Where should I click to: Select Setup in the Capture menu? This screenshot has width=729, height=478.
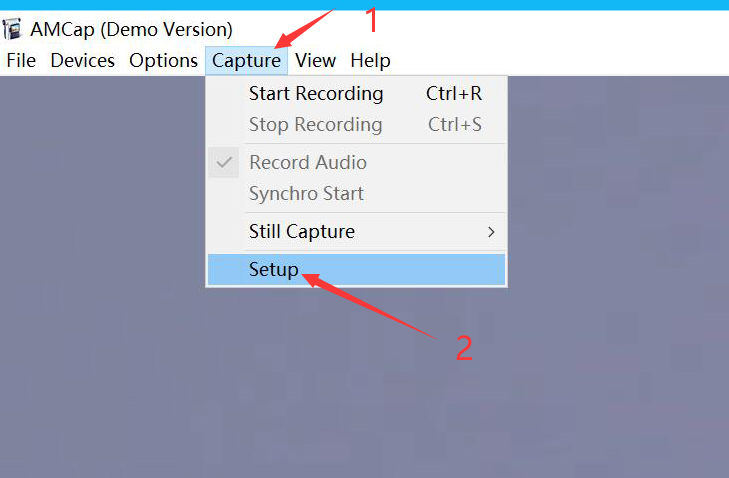(356, 269)
